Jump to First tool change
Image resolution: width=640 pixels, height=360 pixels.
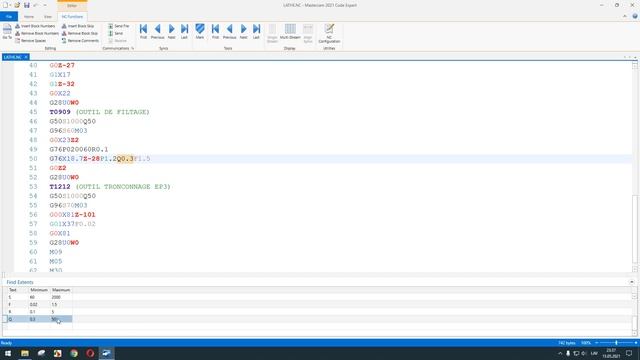coord(216,31)
